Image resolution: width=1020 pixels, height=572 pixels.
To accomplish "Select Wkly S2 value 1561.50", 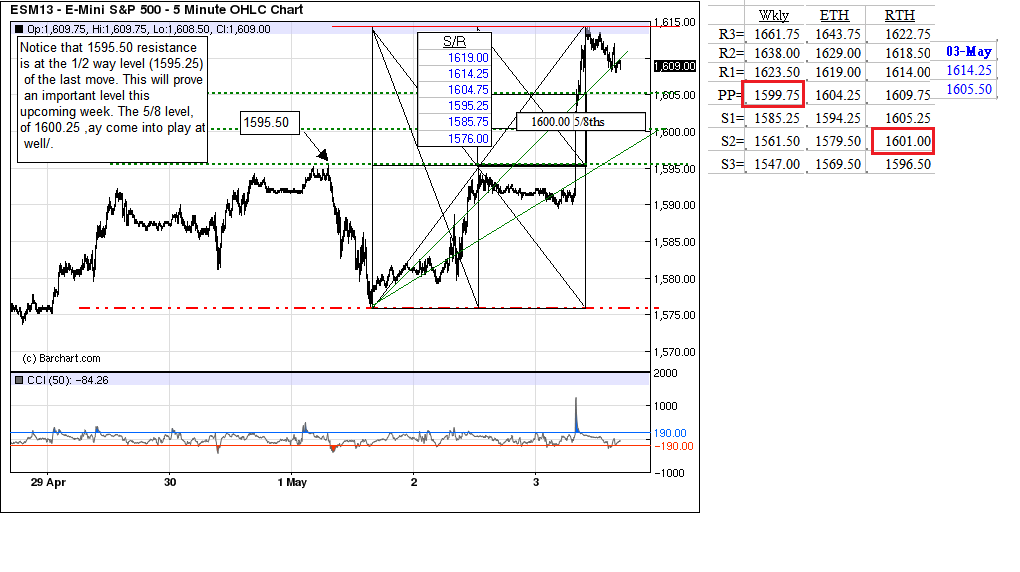I will (777, 141).
